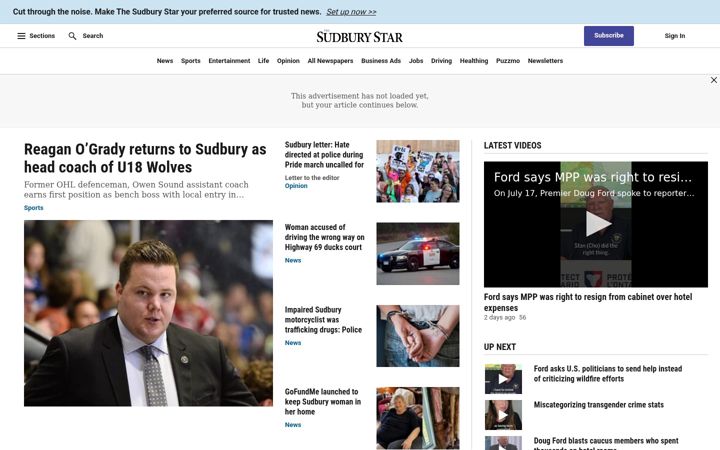
Task: Open the Reagan O'Grady coach photo
Action: 148,313
